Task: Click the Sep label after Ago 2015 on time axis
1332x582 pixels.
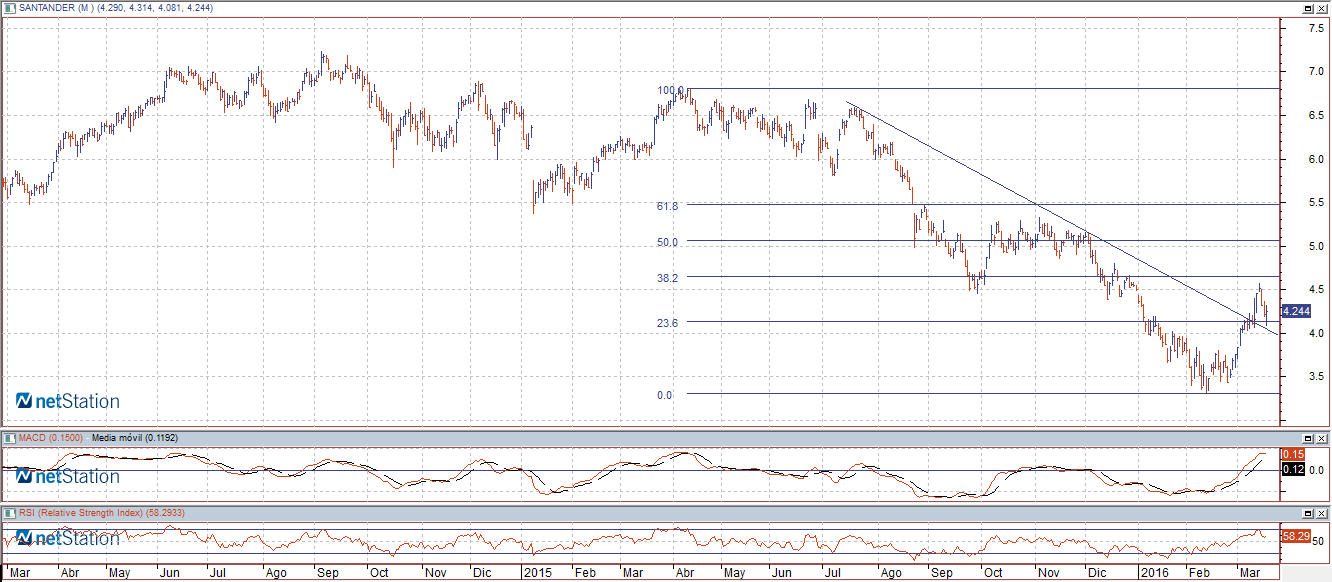Action: pyautogui.click(x=941, y=573)
